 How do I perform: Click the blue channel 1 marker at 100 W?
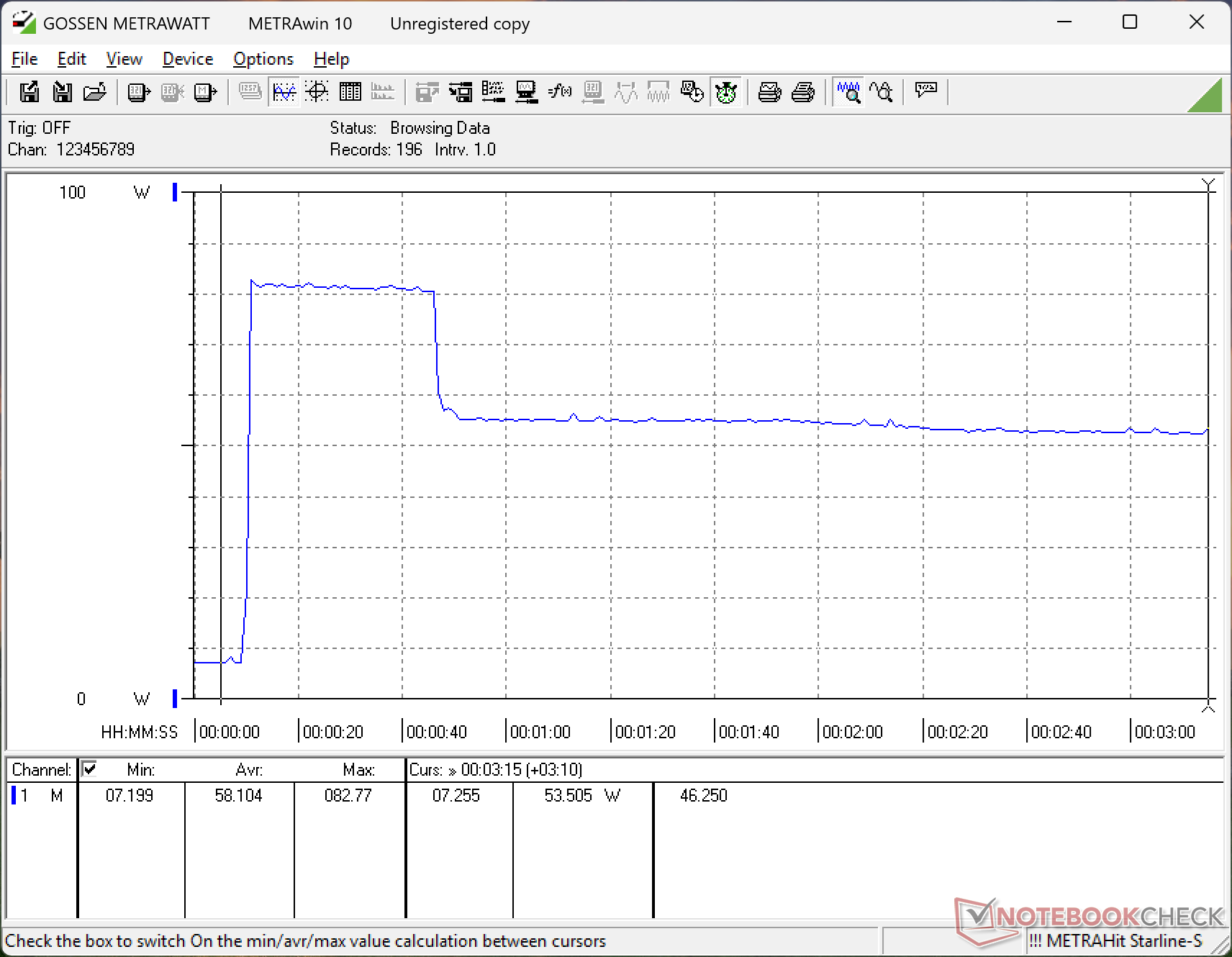pos(175,192)
